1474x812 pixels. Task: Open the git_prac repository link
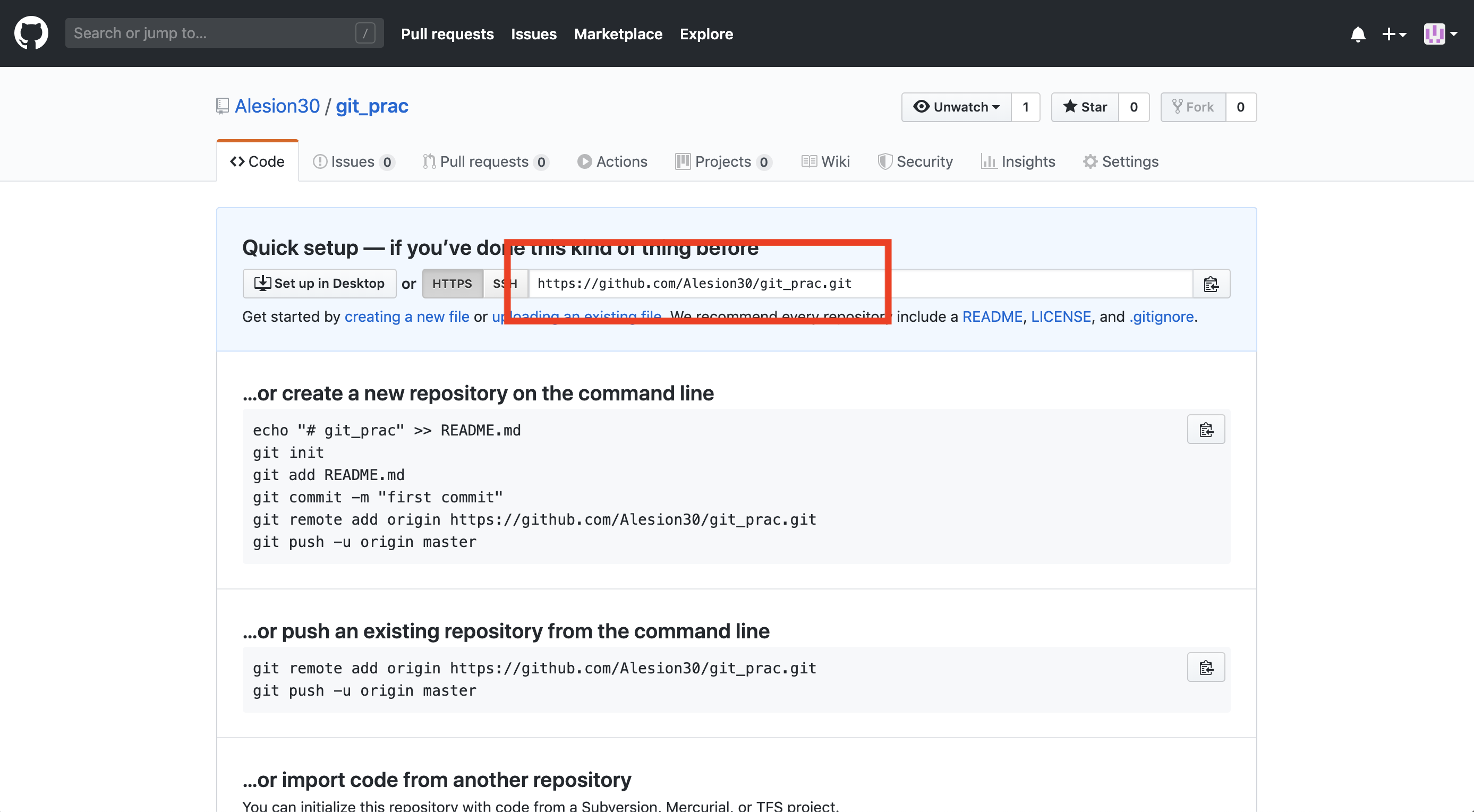372,106
